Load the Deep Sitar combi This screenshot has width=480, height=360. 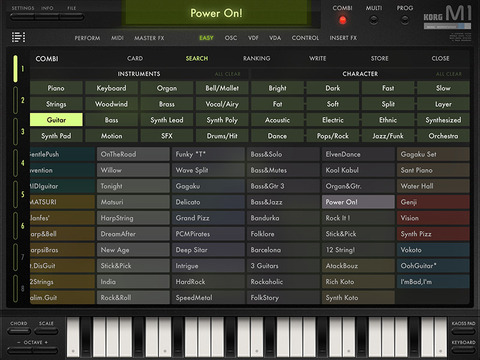pos(208,250)
